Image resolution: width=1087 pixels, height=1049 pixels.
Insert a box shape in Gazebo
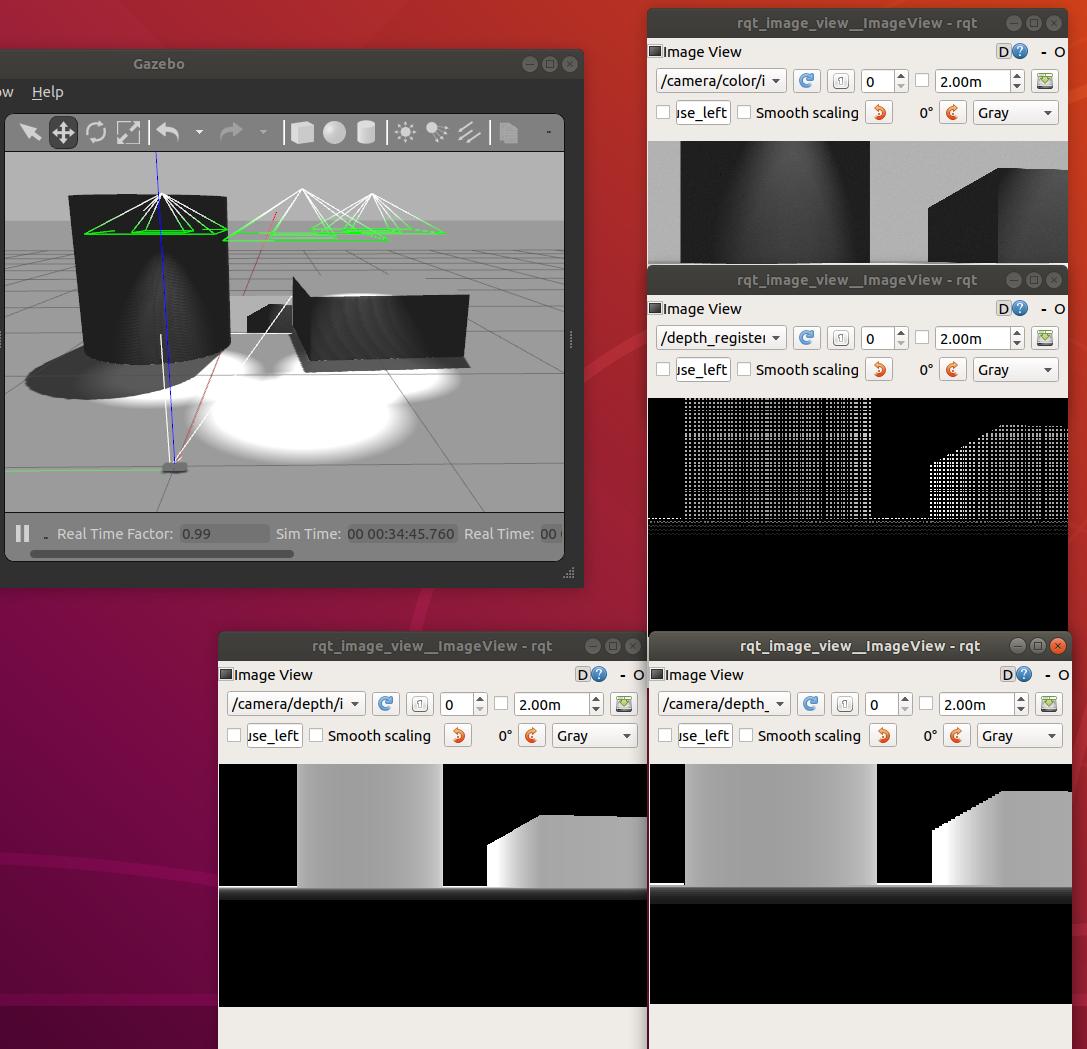tap(302, 132)
